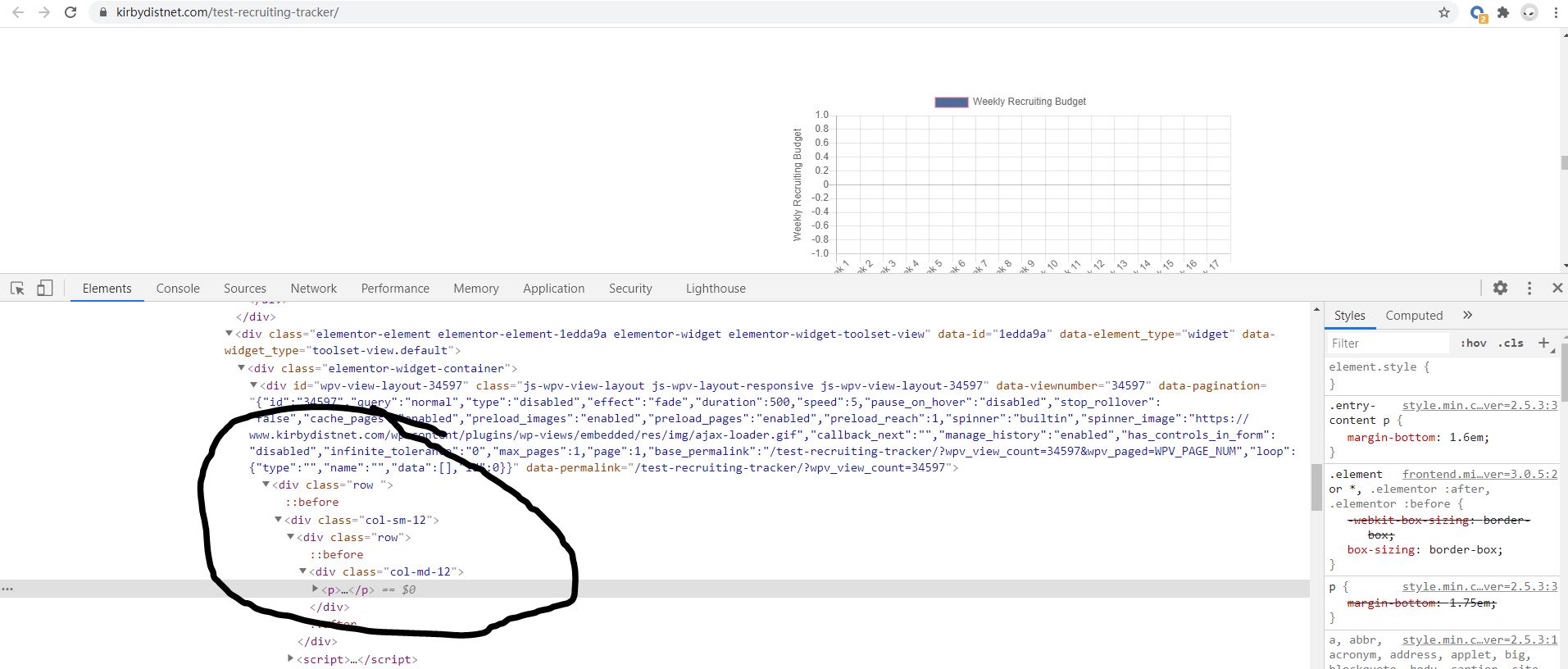The width and height of the screenshot is (1568, 669).
Task: Open the browser extensions puzzle icon
Action: [1503, 12]
